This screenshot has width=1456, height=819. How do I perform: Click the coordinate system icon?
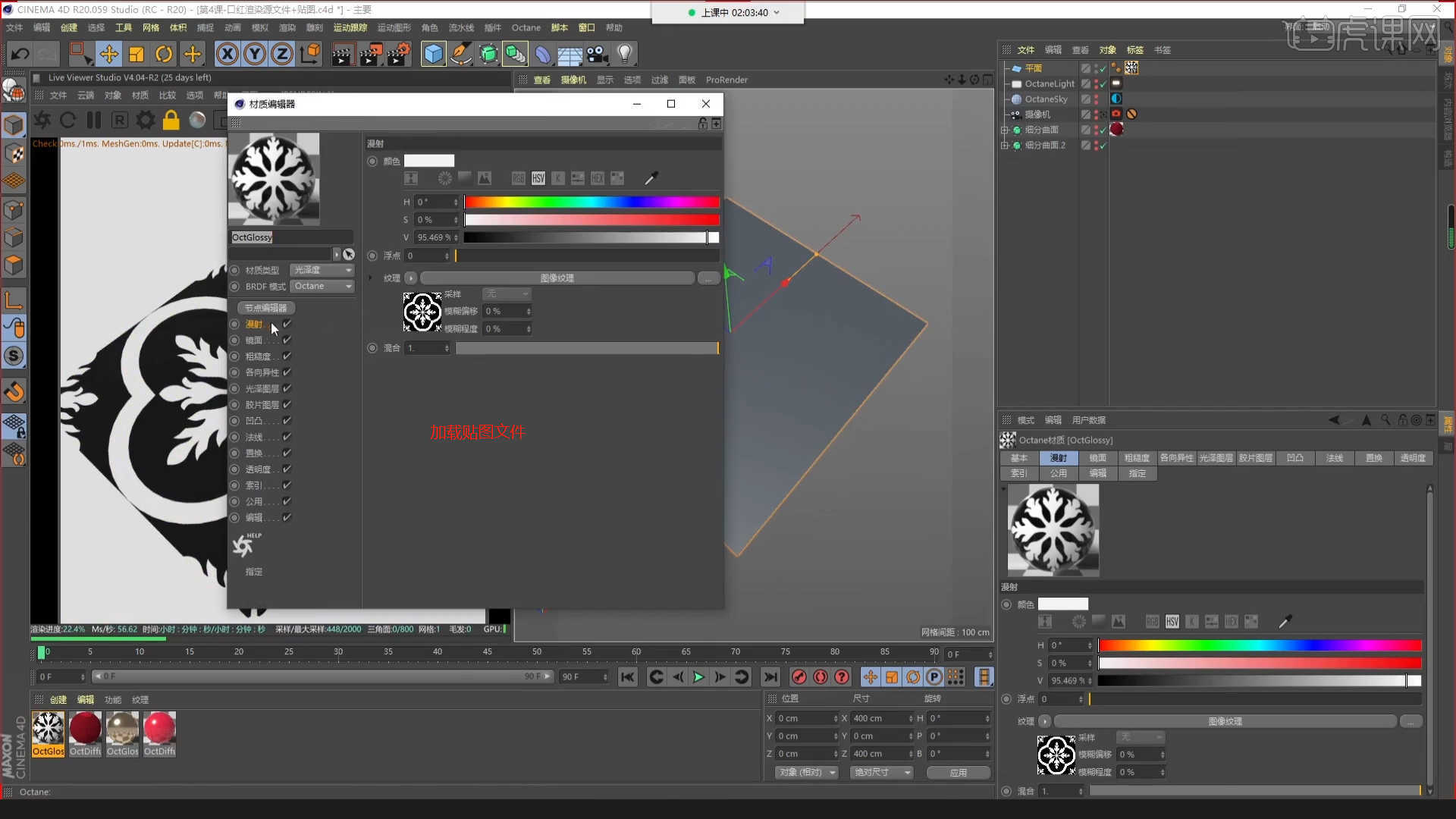pyautogui.click(x=310, y=54)
